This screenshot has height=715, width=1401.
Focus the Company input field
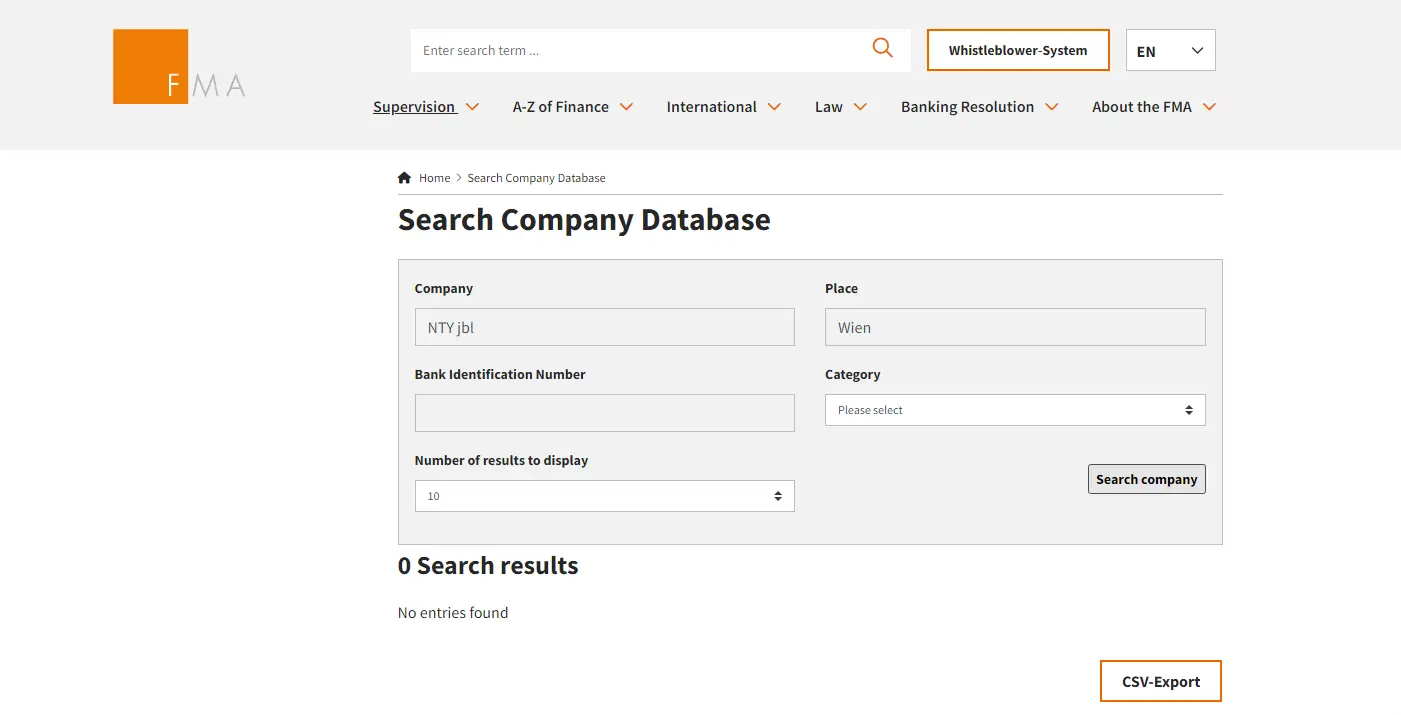604,327
